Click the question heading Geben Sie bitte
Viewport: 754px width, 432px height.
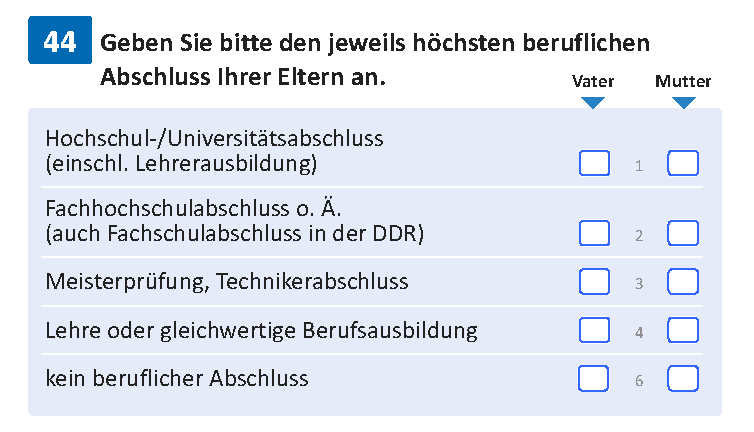(x=375, y=60)
